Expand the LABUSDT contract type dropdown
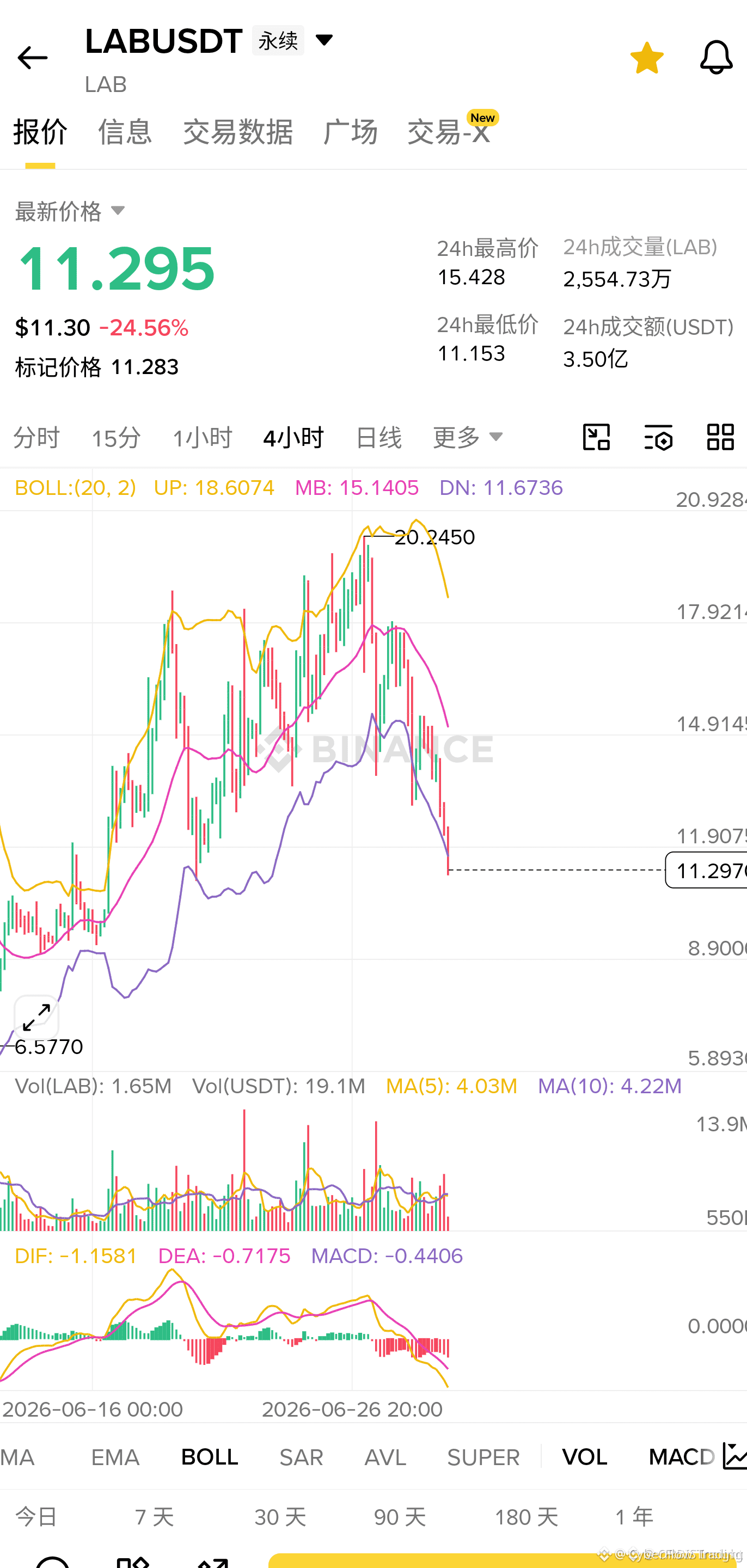This screenshot has height=1568, width=747. (x=324, y=40)
